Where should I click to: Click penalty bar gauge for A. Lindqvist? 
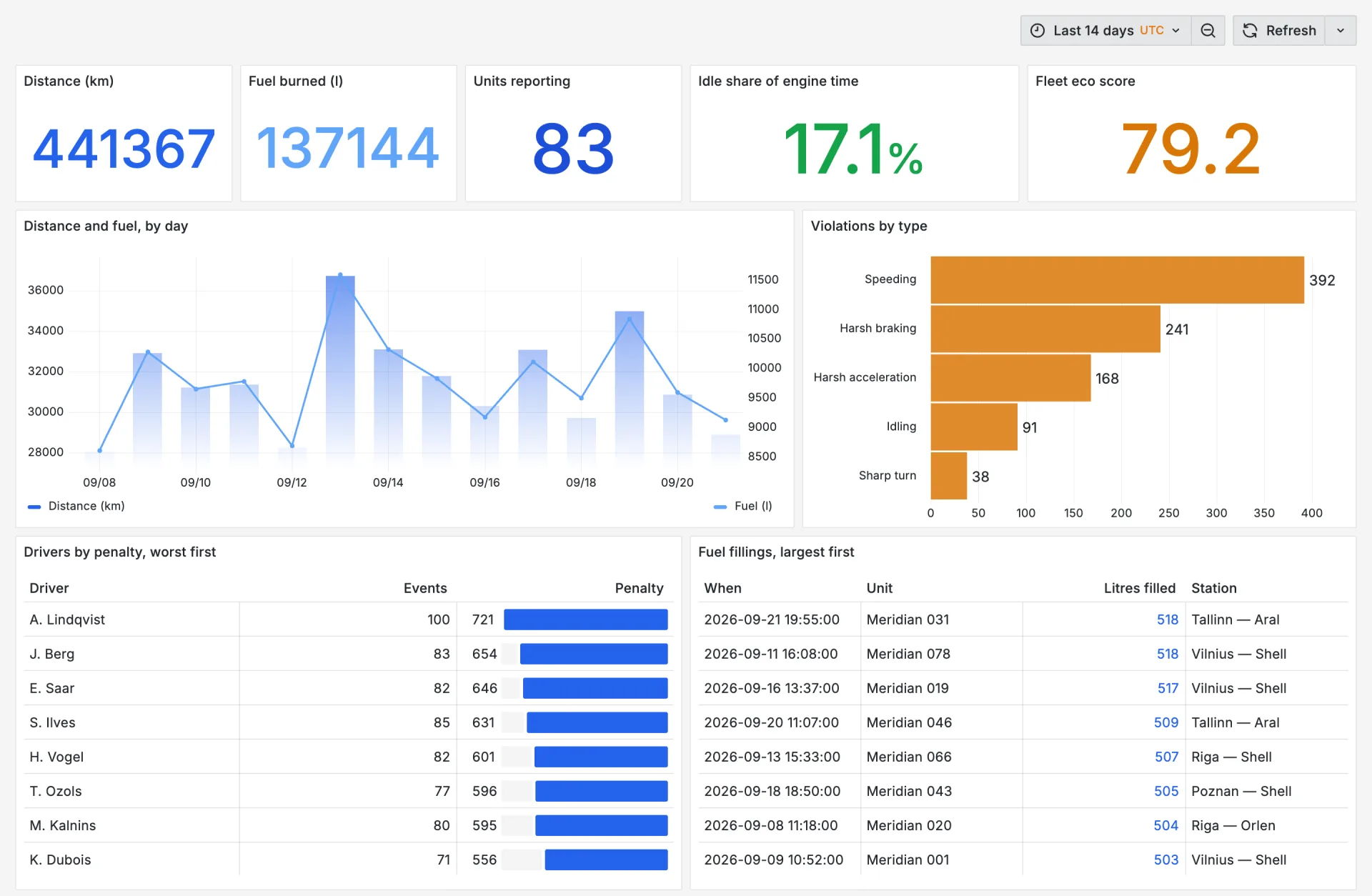pyautogui.click(x=585, y=619)
